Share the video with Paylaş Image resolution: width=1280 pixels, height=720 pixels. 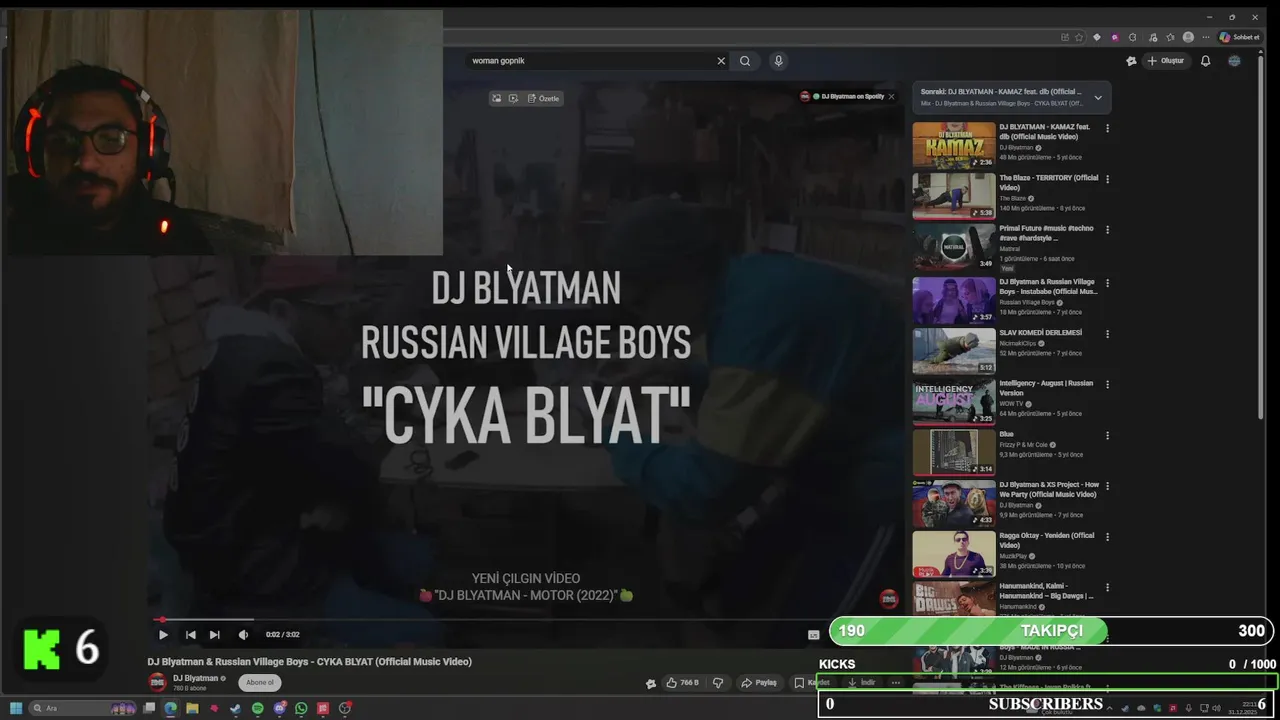click(759, 683)
